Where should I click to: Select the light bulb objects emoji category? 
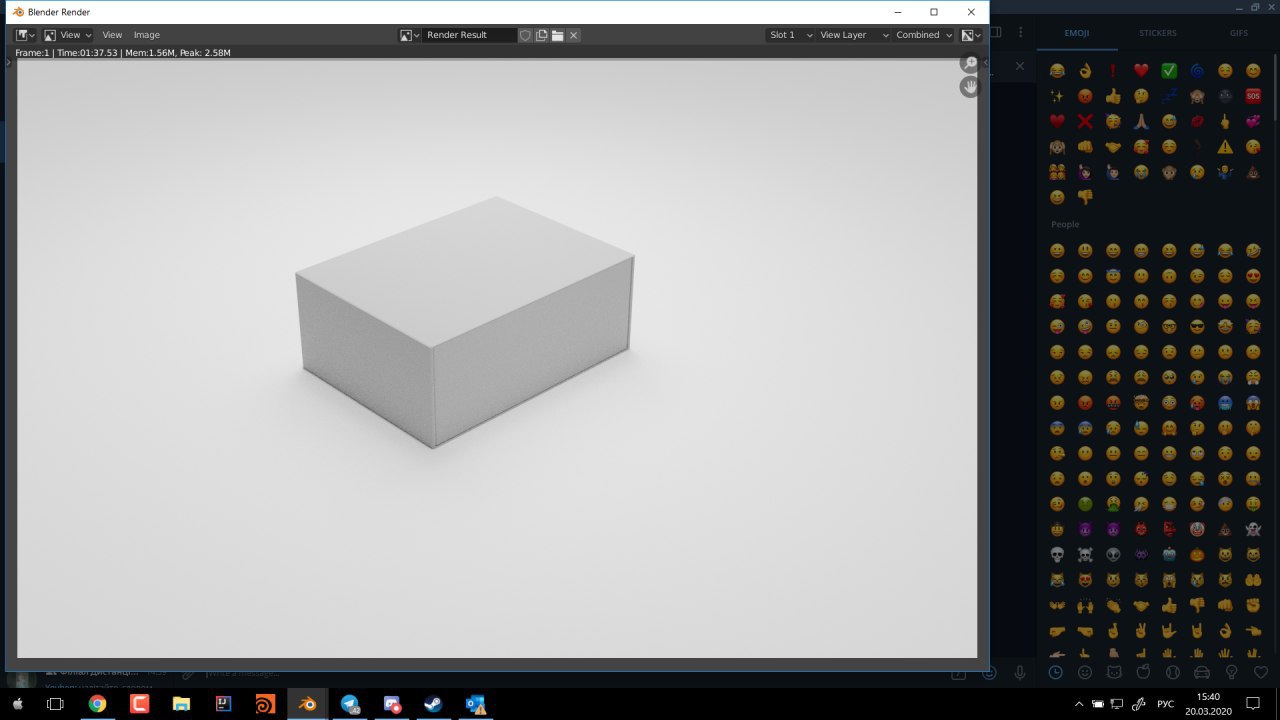coord(1232,672)
